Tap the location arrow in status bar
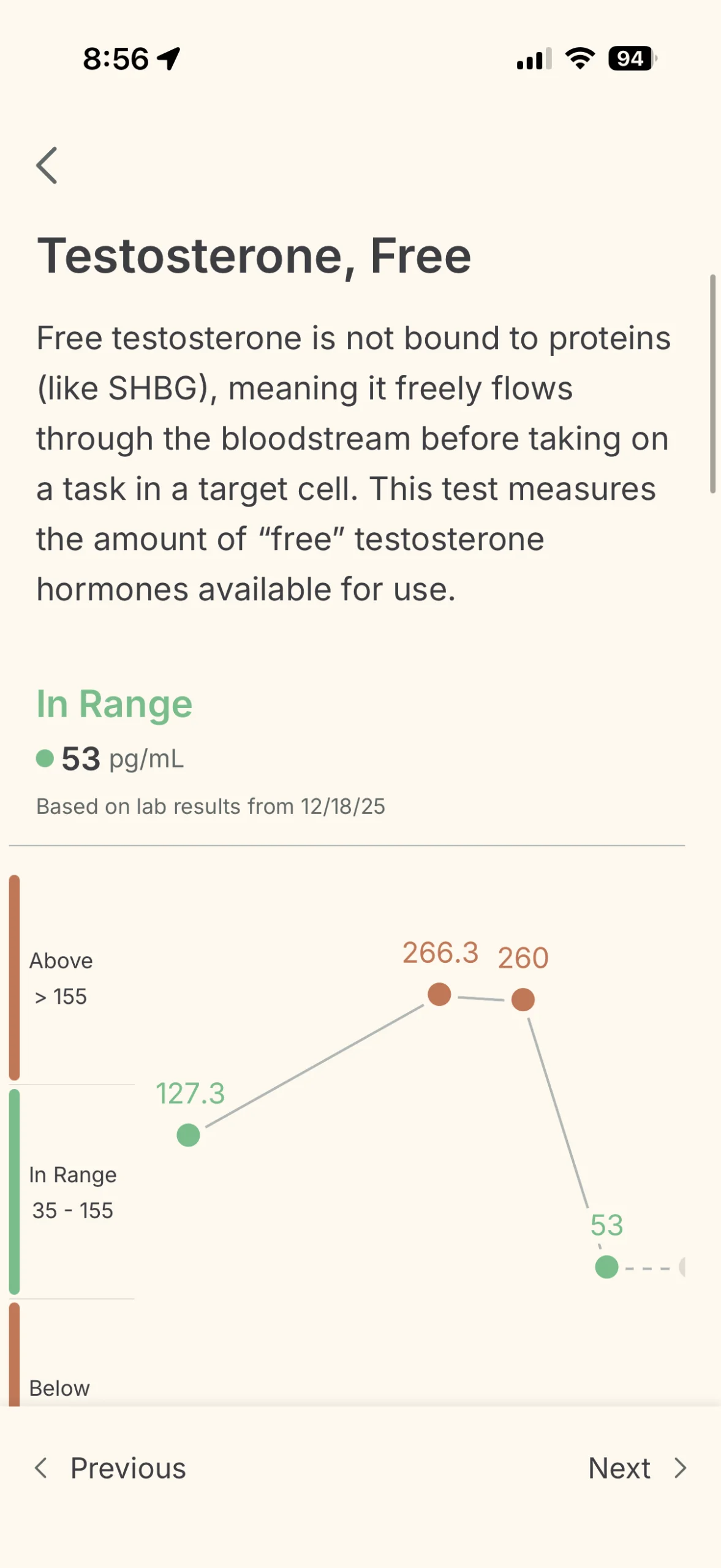The width and height of the screenshot is (721, 1568). point(168,59)
